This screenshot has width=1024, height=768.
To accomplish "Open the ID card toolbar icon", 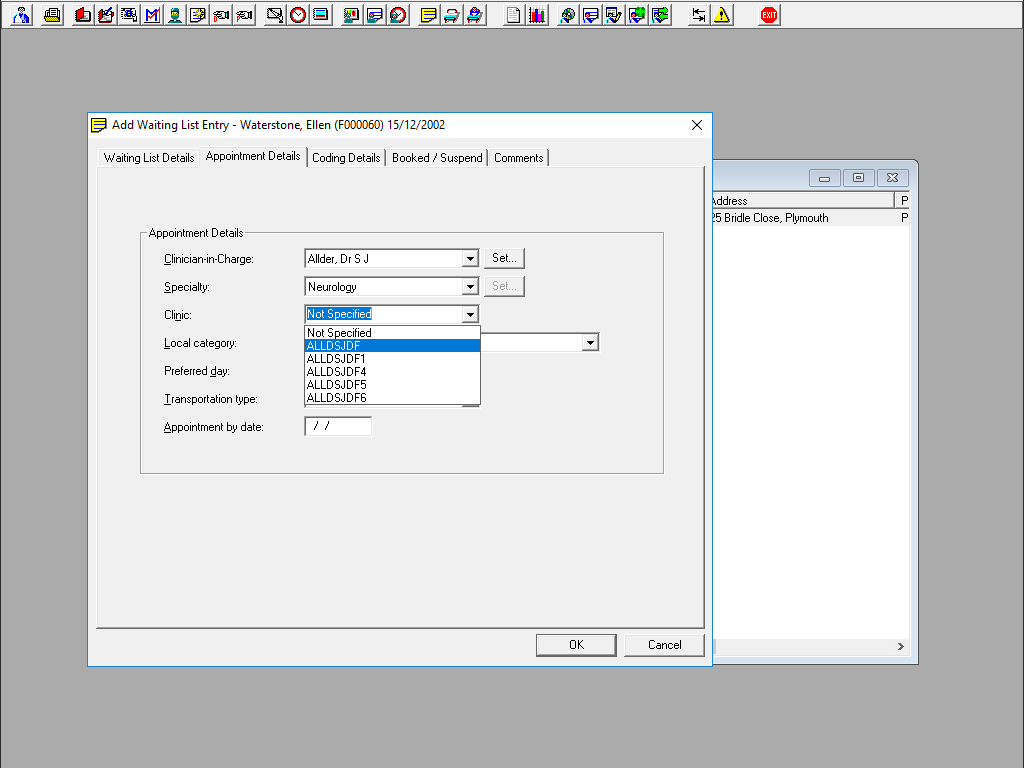I will (x=129, y=15).
